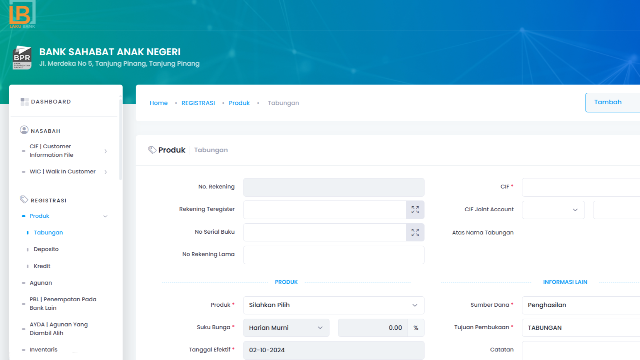Click the Tambah button
Viewport: 640px width, 360px height.
pyautogui.click(x=612, y=102)
